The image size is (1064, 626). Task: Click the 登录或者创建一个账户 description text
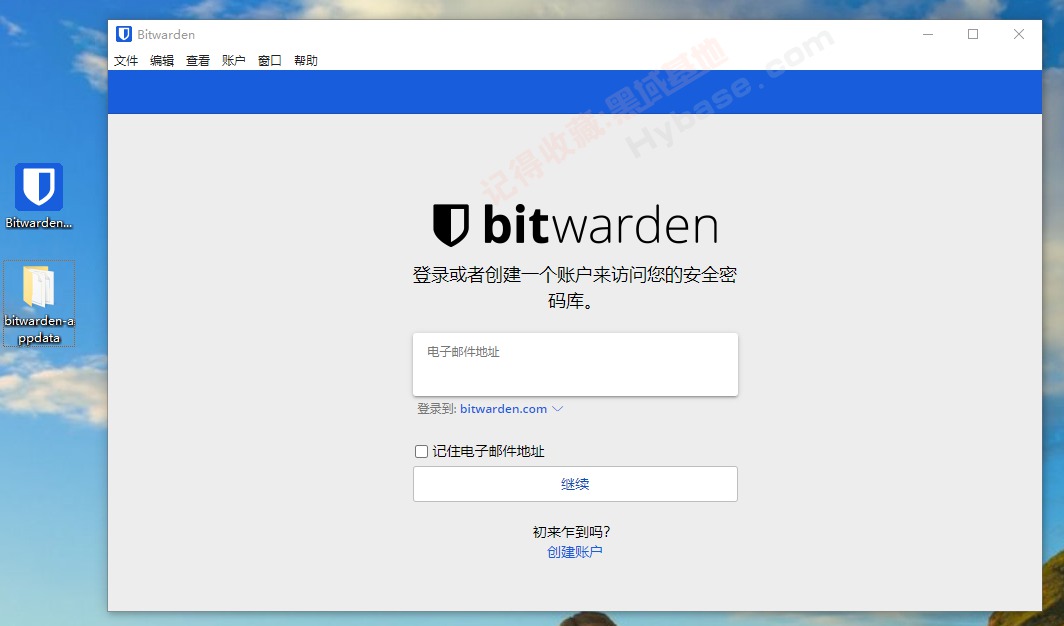click(x=575, y=287)
